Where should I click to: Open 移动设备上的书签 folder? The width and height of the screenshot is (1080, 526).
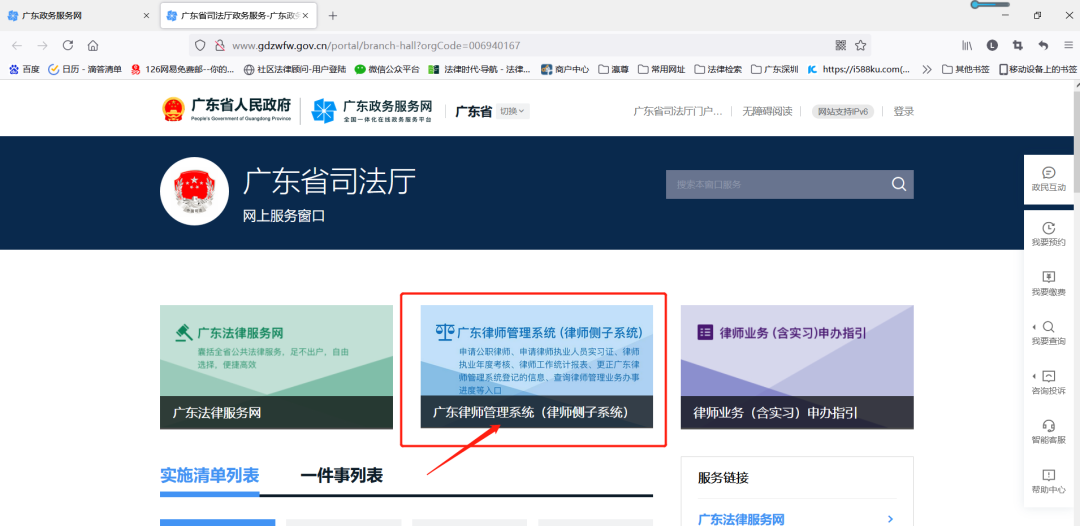coord(1037,69)
